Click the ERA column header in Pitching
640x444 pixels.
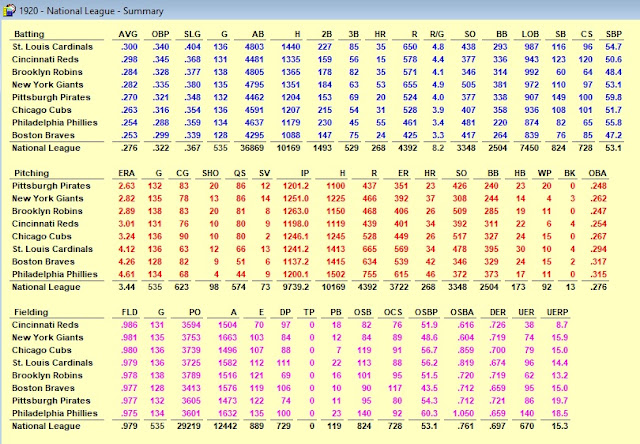pos(127,173)
